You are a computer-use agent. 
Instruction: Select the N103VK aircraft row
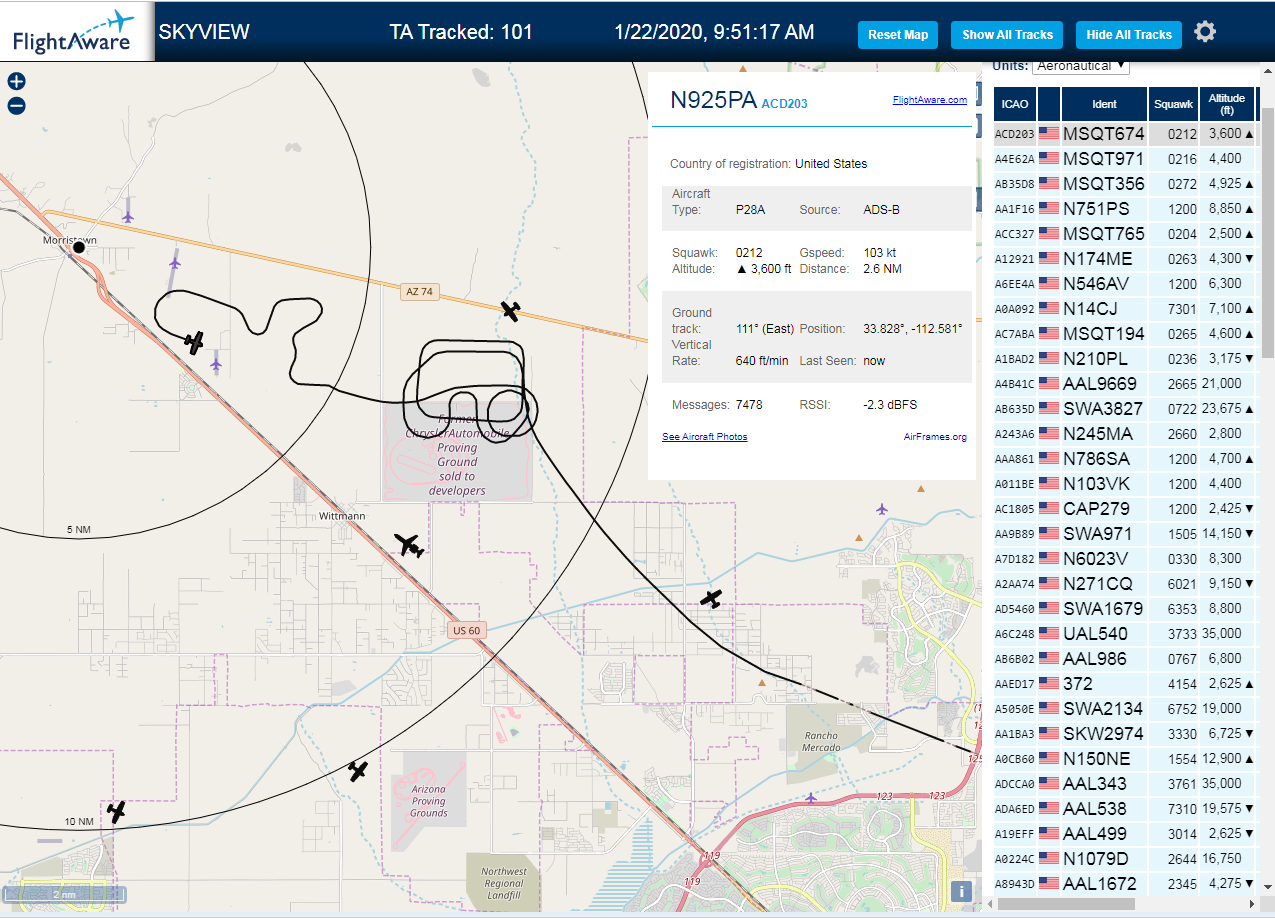(x=1125, y=483)
